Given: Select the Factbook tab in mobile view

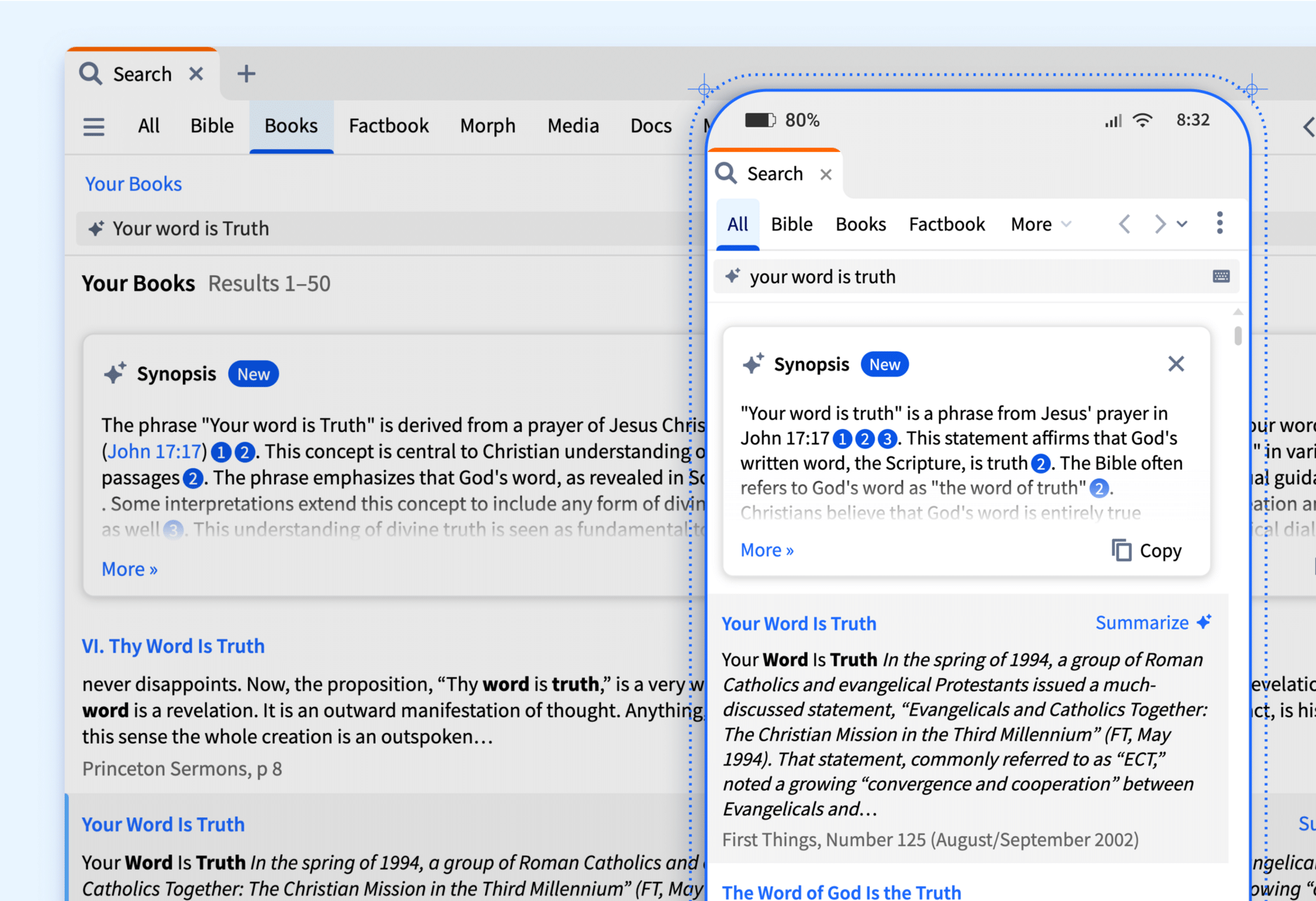Looking at the screenshot, I should 947,224.
